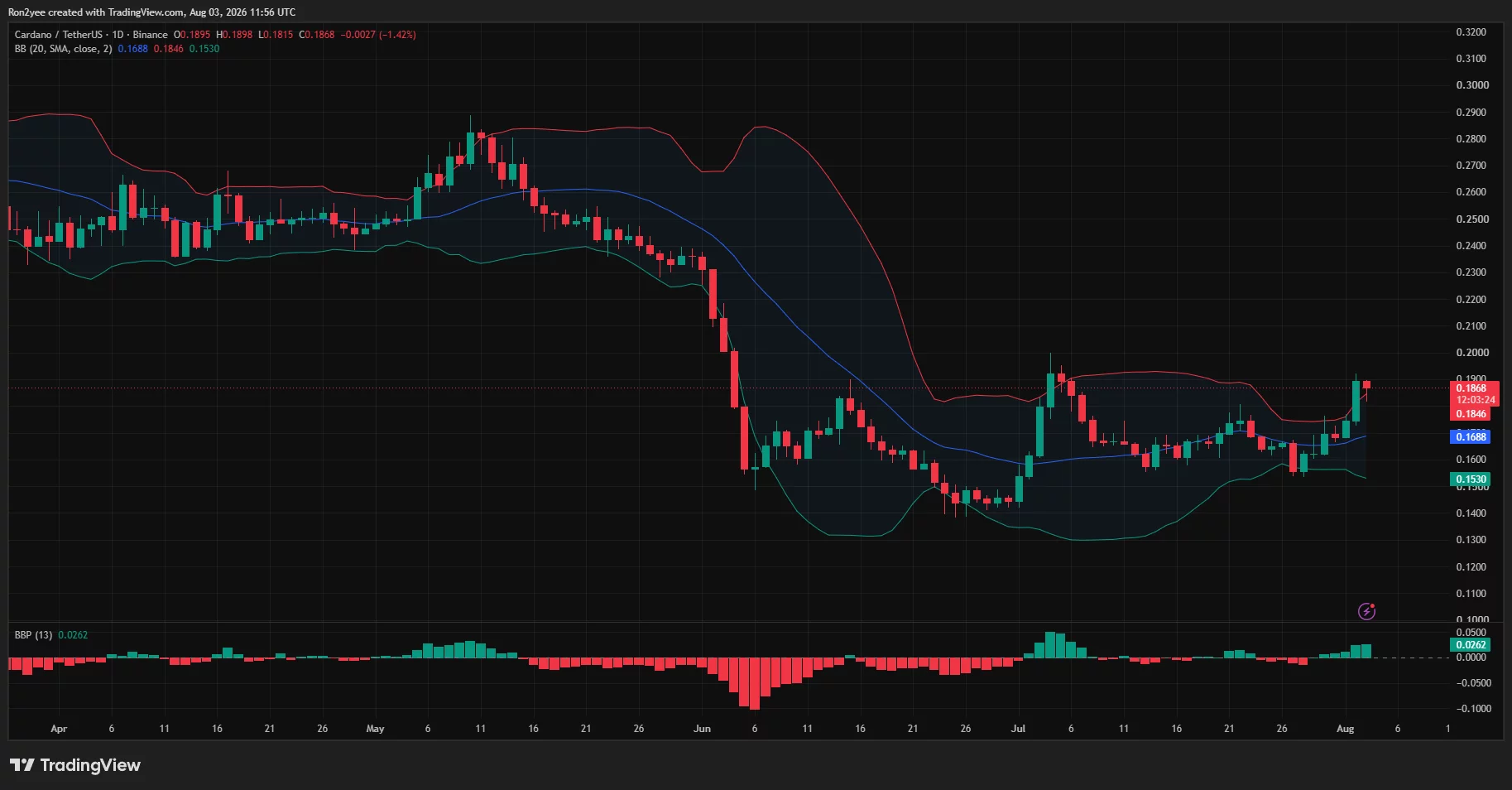
Task: Click the change value −0.0027 (−1.42%)
Action: 378,35
